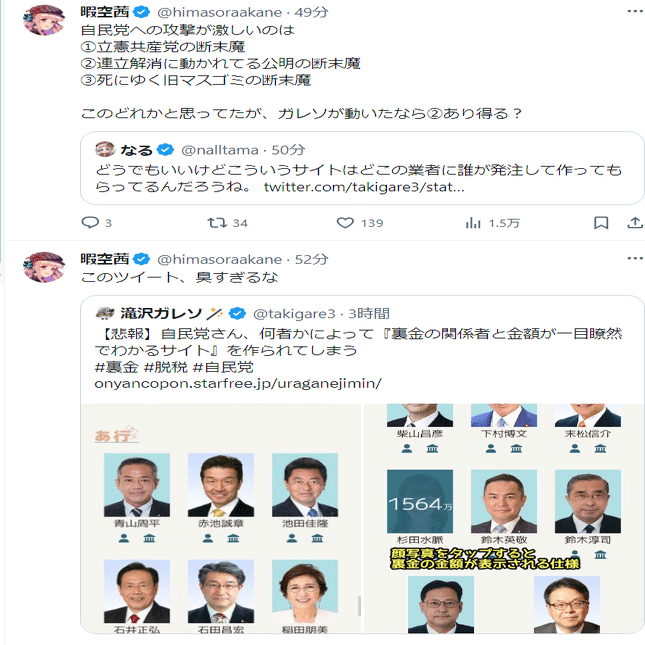Click @himasoraakane handle on the 52分 tweet
Viewport: 645px width, 645px height.
tap(219, 259)
